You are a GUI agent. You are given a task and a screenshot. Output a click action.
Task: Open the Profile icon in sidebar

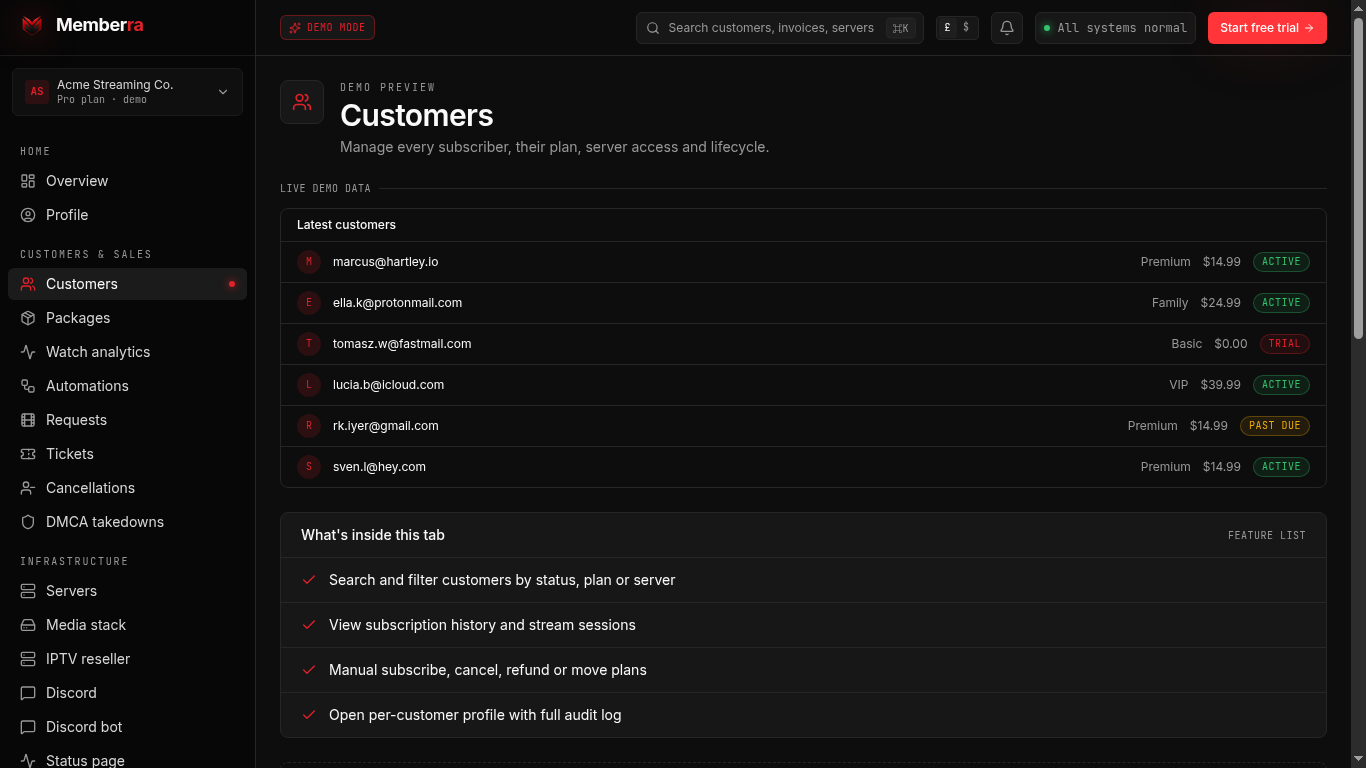[28, 215]
